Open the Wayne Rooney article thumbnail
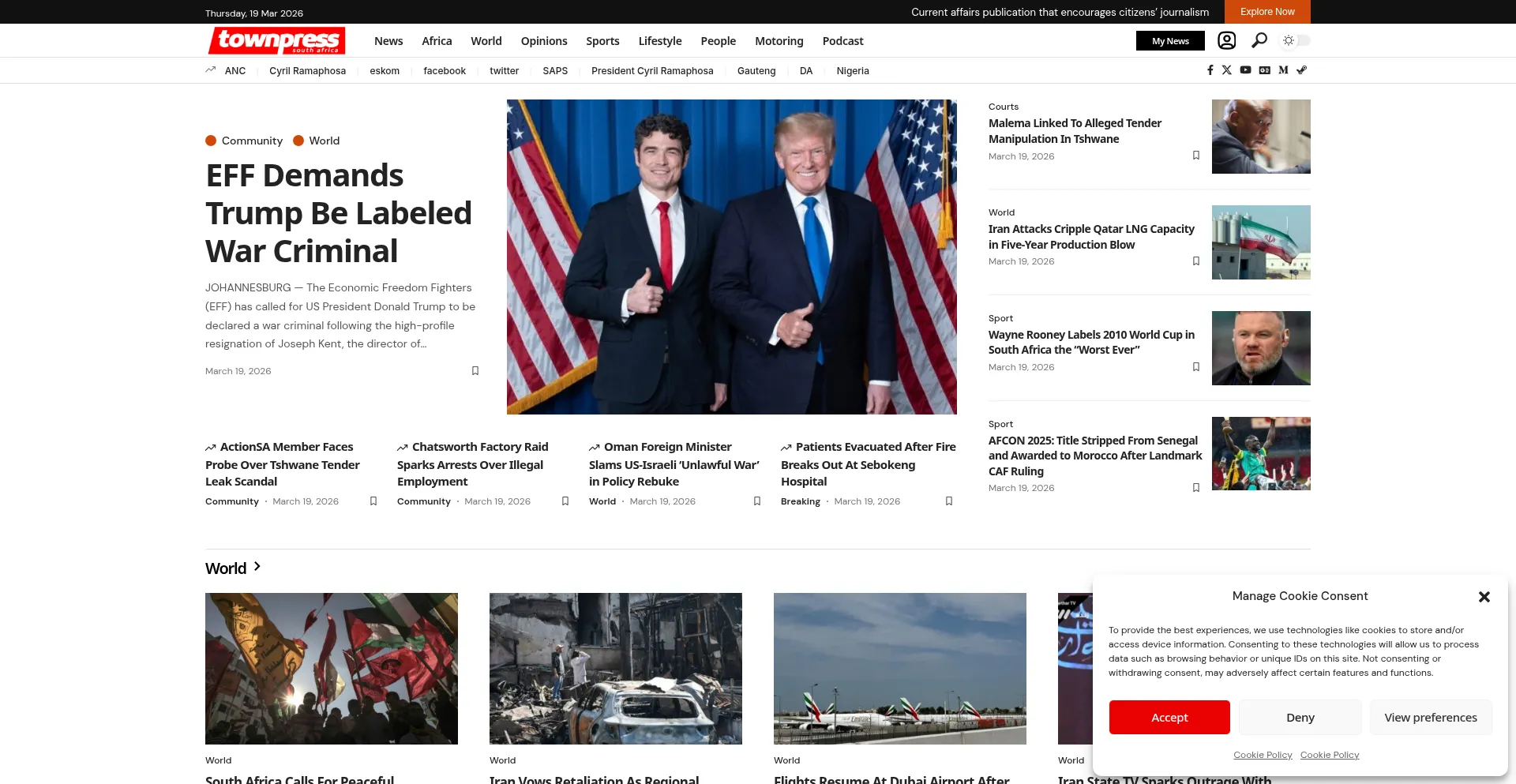 pyautogui.click(x=1261, y=348)
